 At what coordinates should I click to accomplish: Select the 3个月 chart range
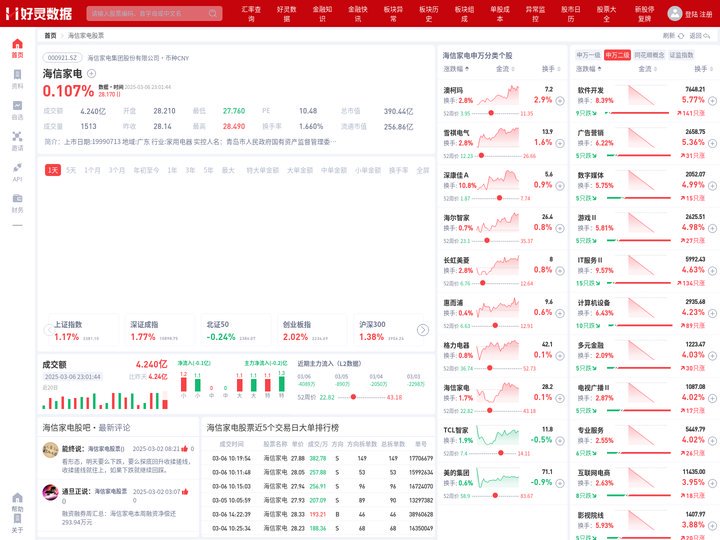click(117, 170)
